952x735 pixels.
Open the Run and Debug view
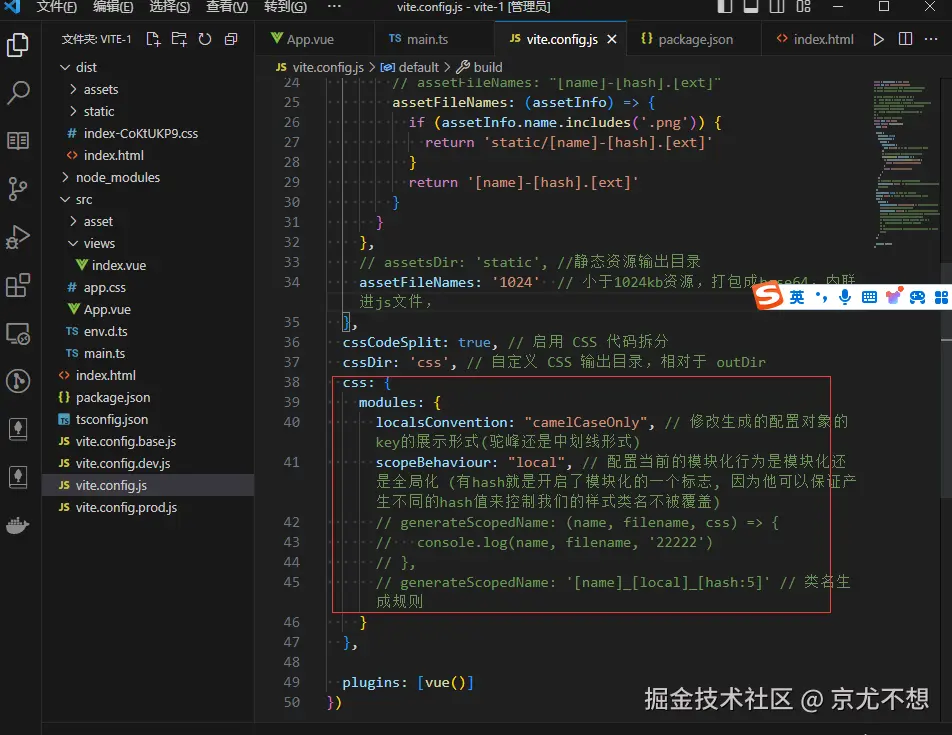click(x=17, y=237)
